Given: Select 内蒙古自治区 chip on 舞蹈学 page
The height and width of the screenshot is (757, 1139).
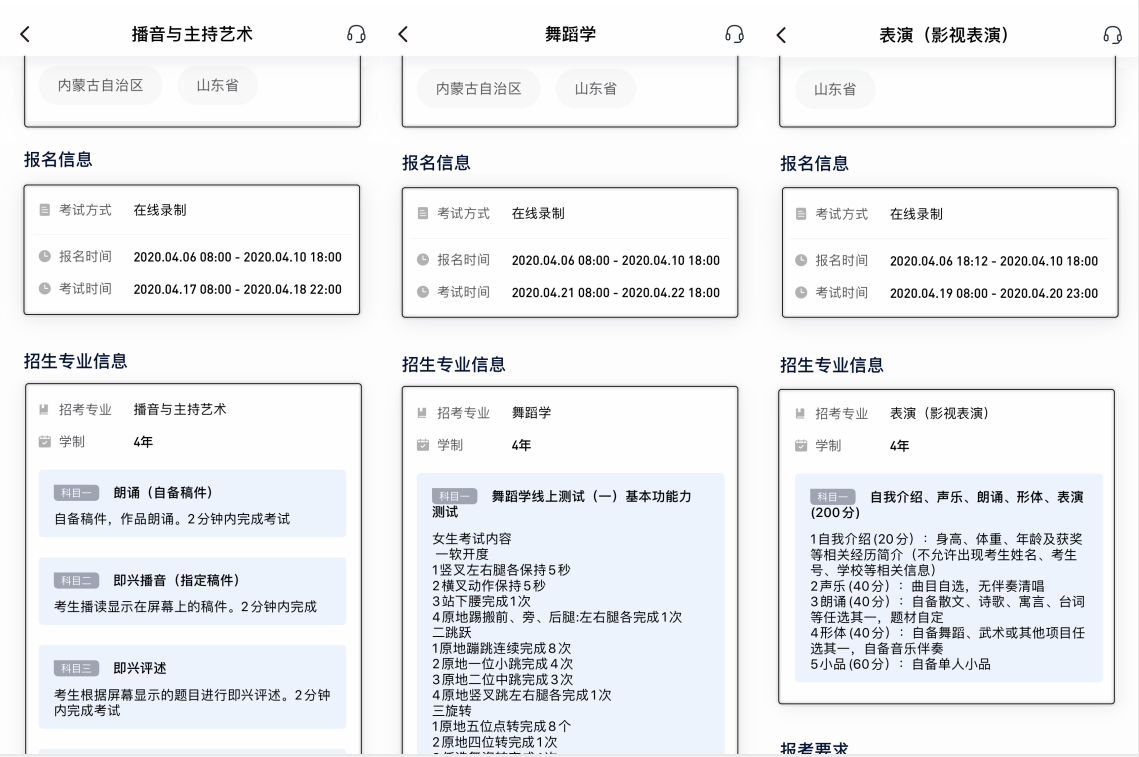Looking at the screenshot, I should [x=479, y=89].
